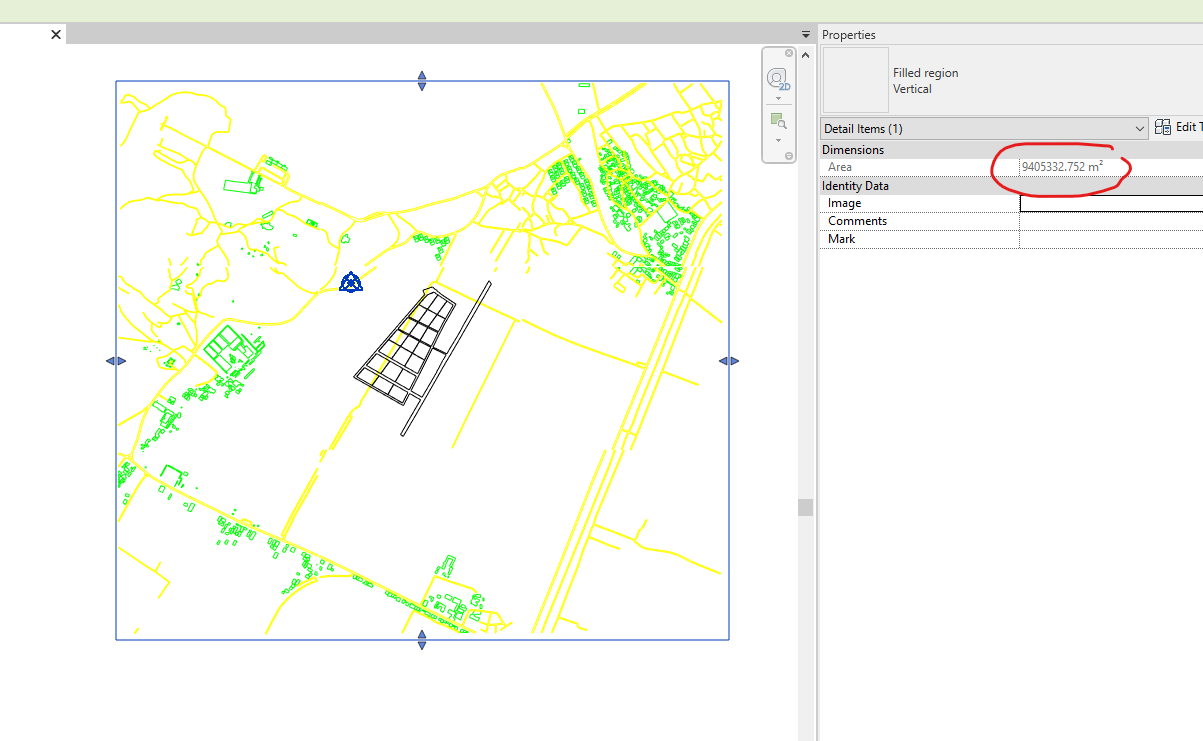
Task: Activate the Zoom in Region tool
Action: coord(779,120)
